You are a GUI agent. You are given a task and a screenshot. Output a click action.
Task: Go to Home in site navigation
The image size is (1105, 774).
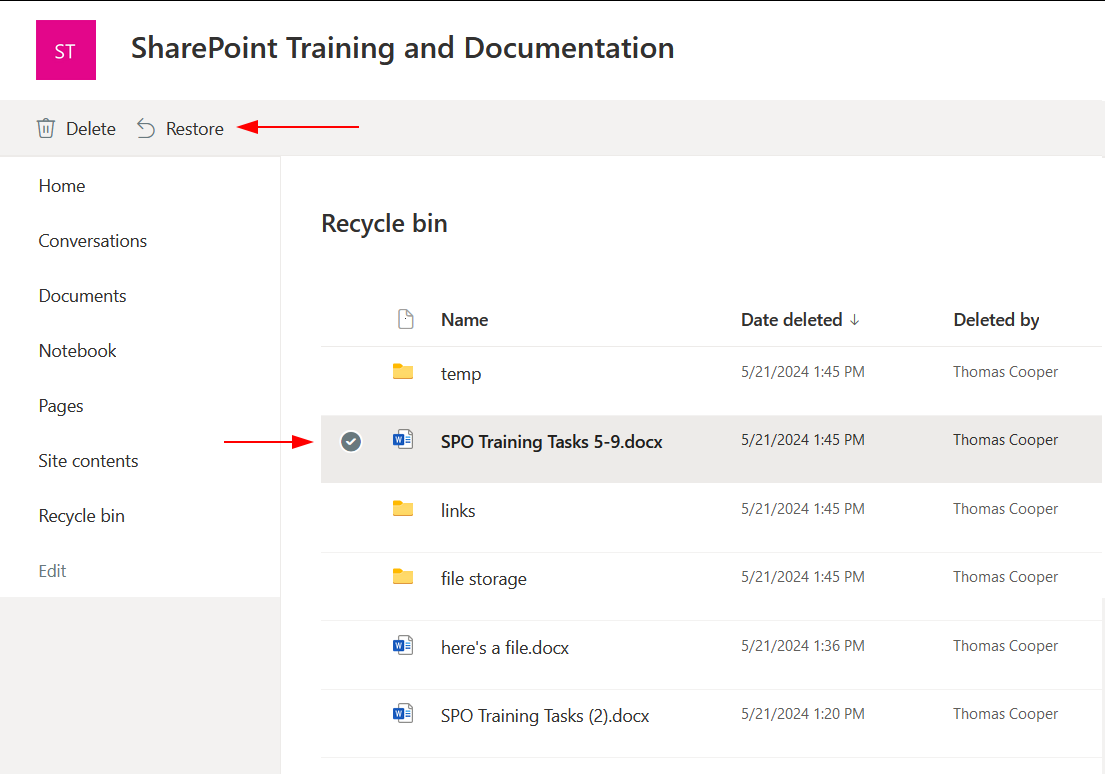62,186
